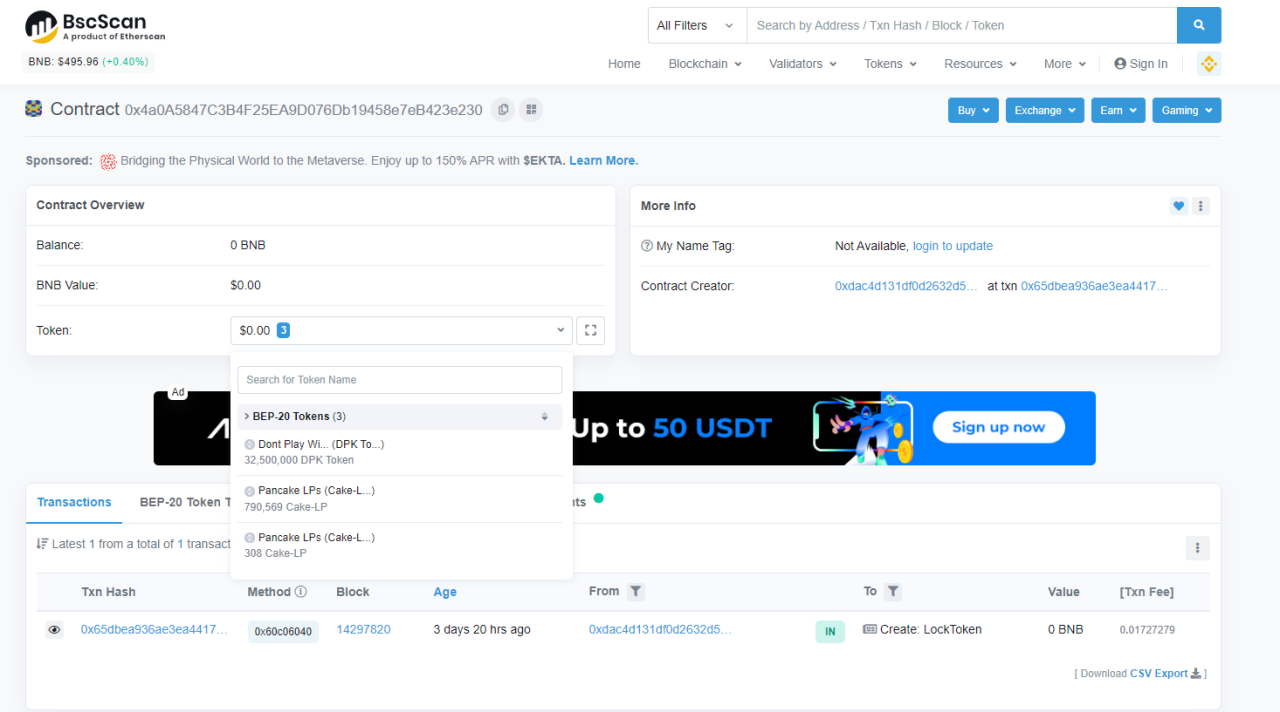The width and height of the screenshot is (1280, 712).
Task: Open the Buy dropdown button
Action: coord(973,110)
